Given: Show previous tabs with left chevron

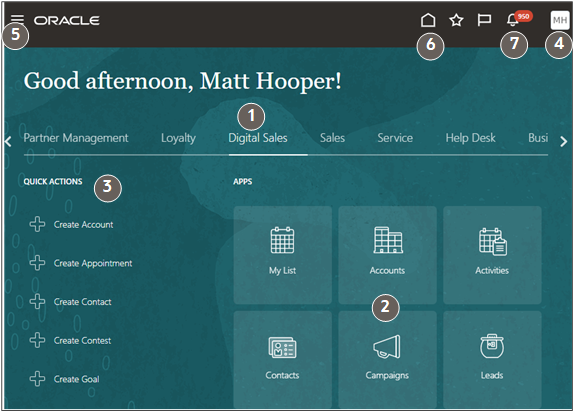Looking at the screenshot, I should (8, 141).
